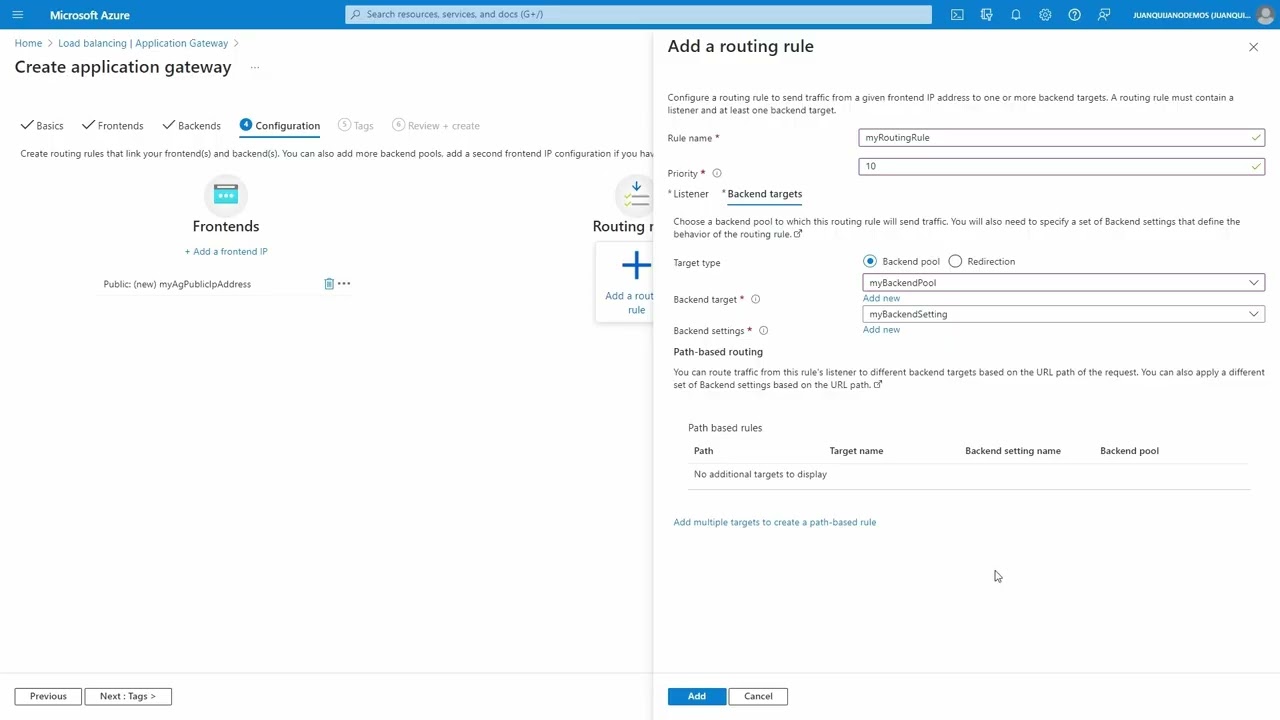Go to the Frontends wizard step
This screenshot has width=1280, height=720.
120,126
